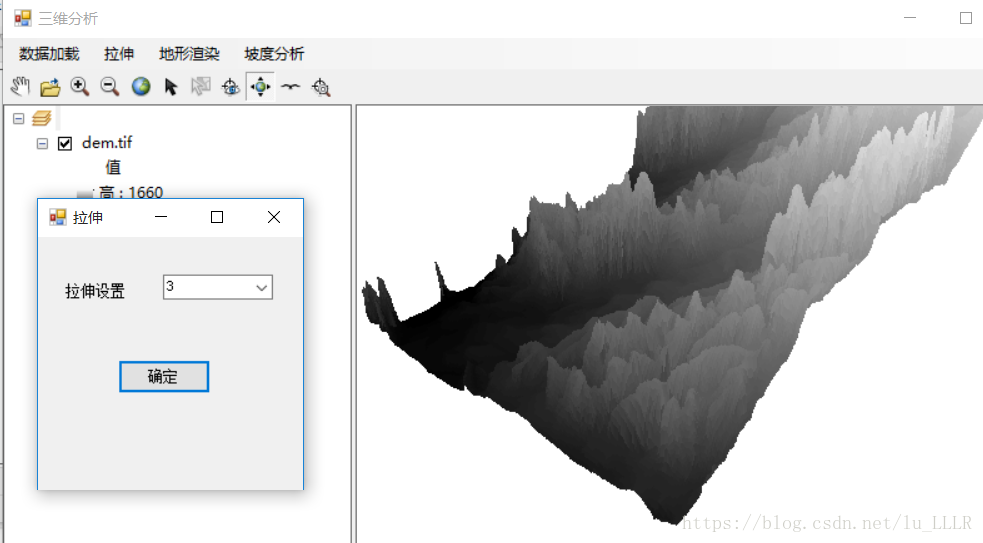Select the Fly bird tool
Image resolution: width=983 pixels, height=543 pixels.
click(x=290, y=87)
